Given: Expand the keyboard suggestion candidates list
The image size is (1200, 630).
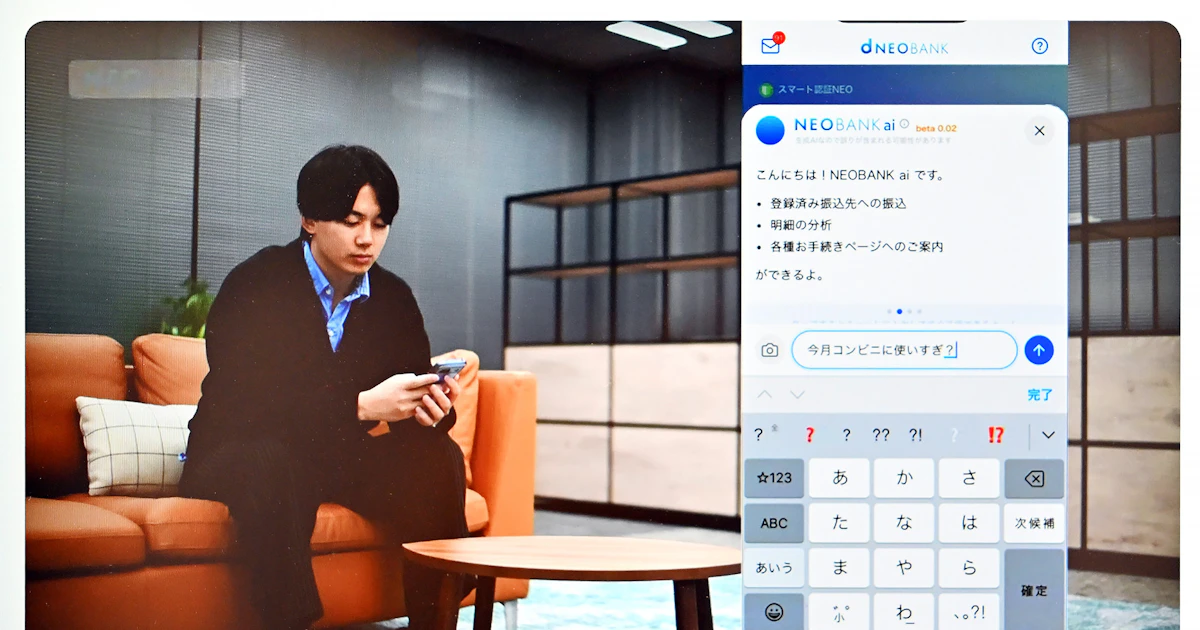Looking at the screenshot, I should coord(1048,435).
